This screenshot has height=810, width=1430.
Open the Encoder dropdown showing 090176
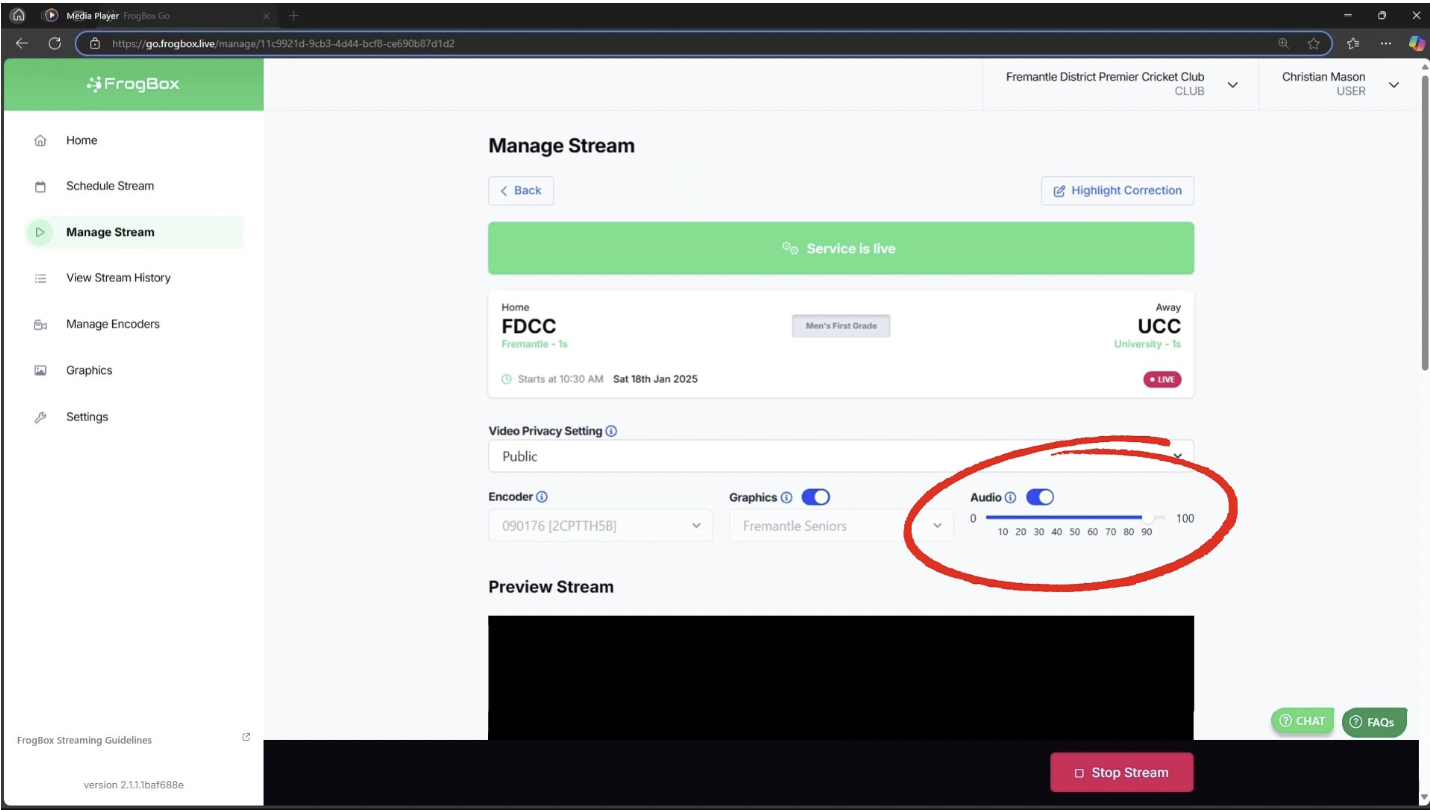tap(600, 526)
